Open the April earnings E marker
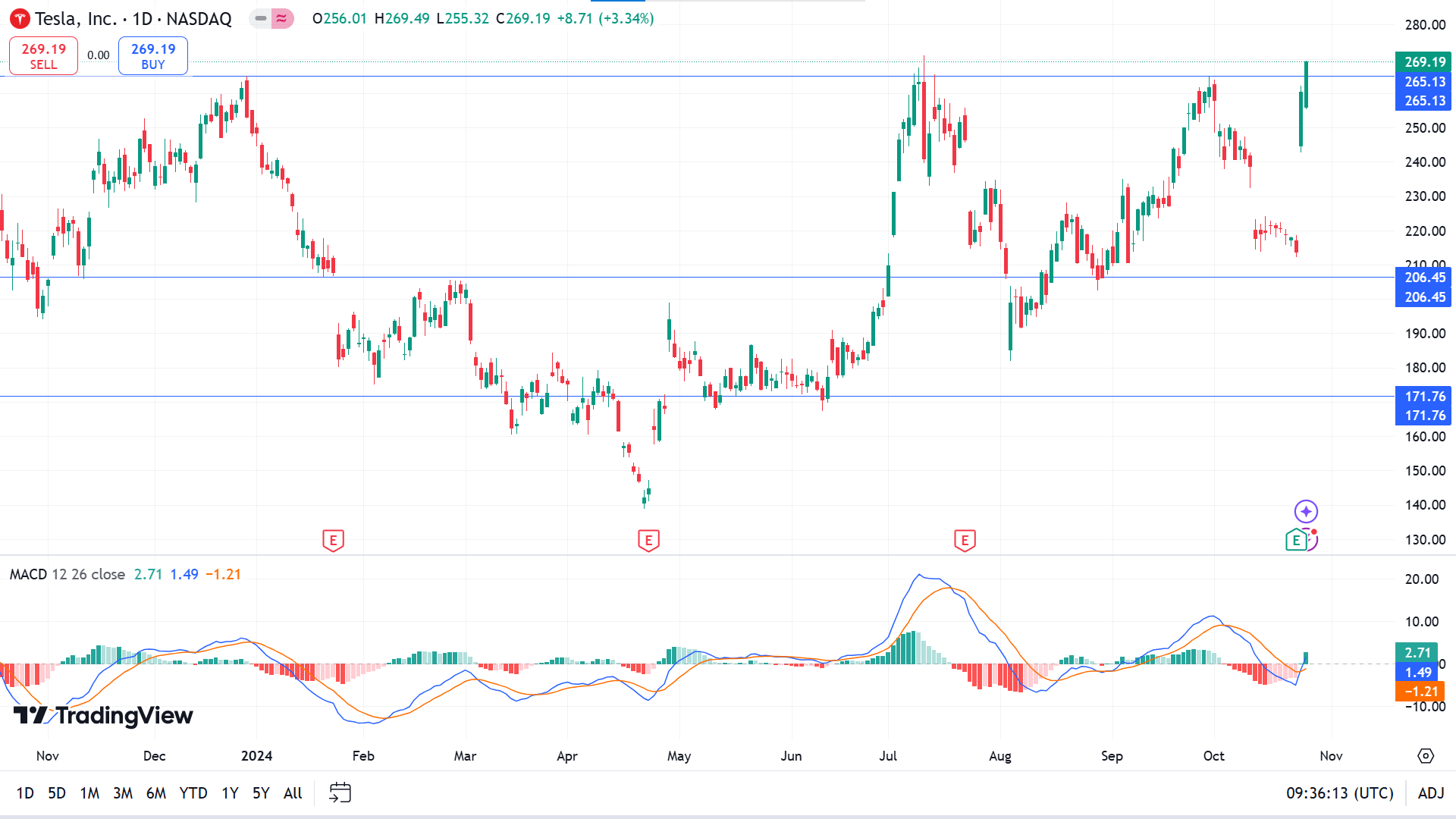This screenshot has height=819, width=1456. pyautogui.click(x=648, y=541)
